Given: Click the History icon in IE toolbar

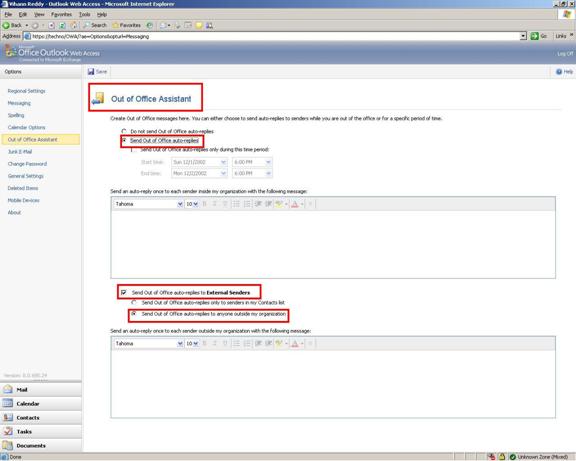Looking at the screenshot, I should (x=150, y=25).
